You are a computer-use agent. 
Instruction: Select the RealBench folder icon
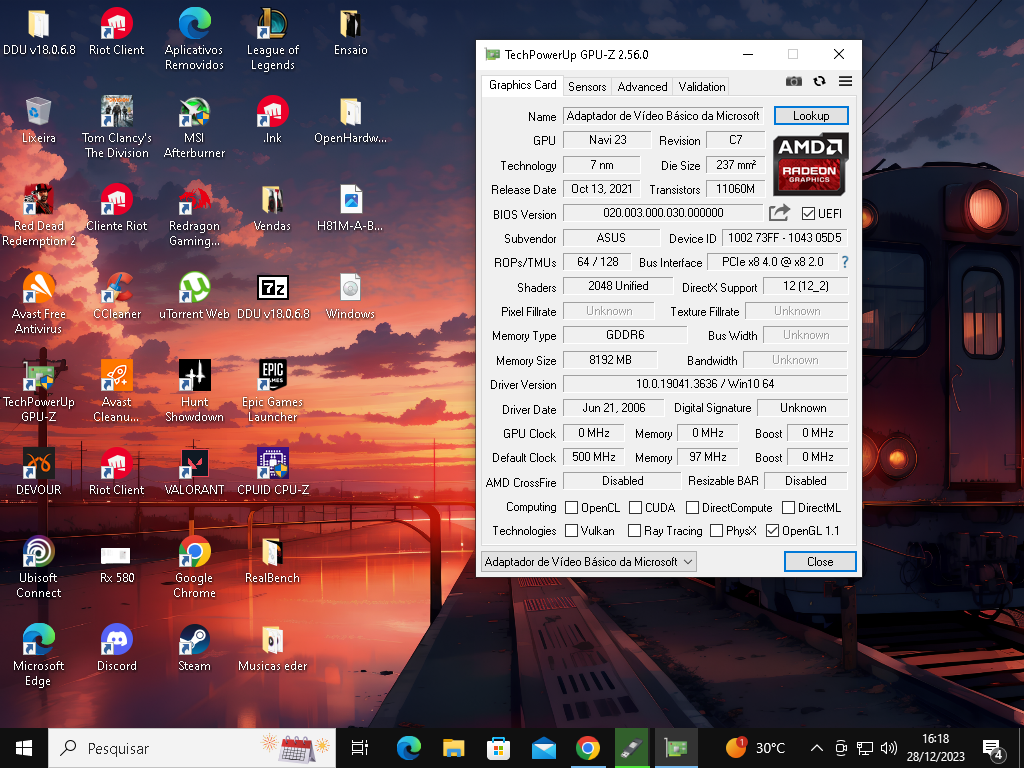[x=272, y=560]
